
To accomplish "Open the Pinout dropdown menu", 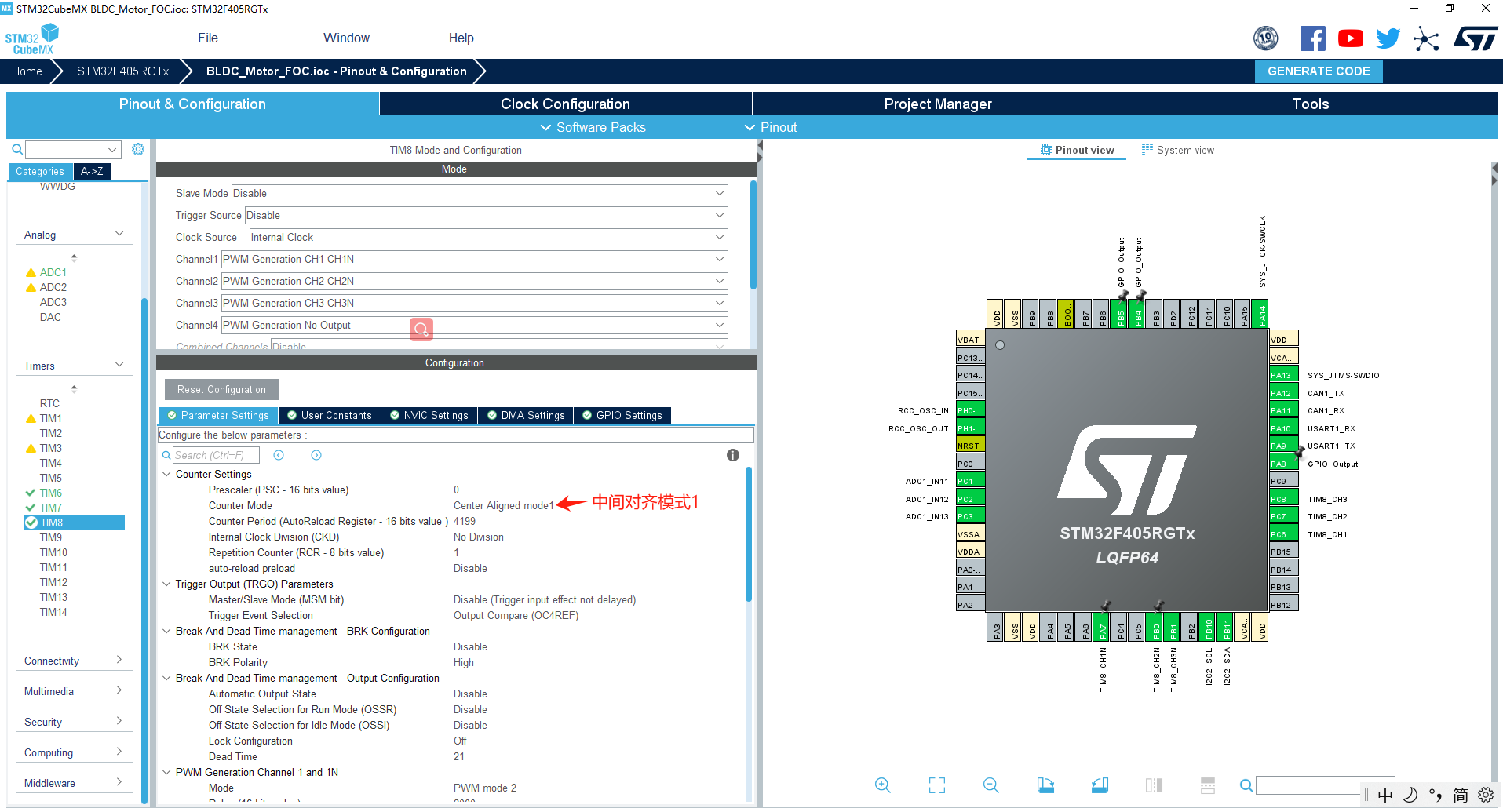I will coord(771,127).
